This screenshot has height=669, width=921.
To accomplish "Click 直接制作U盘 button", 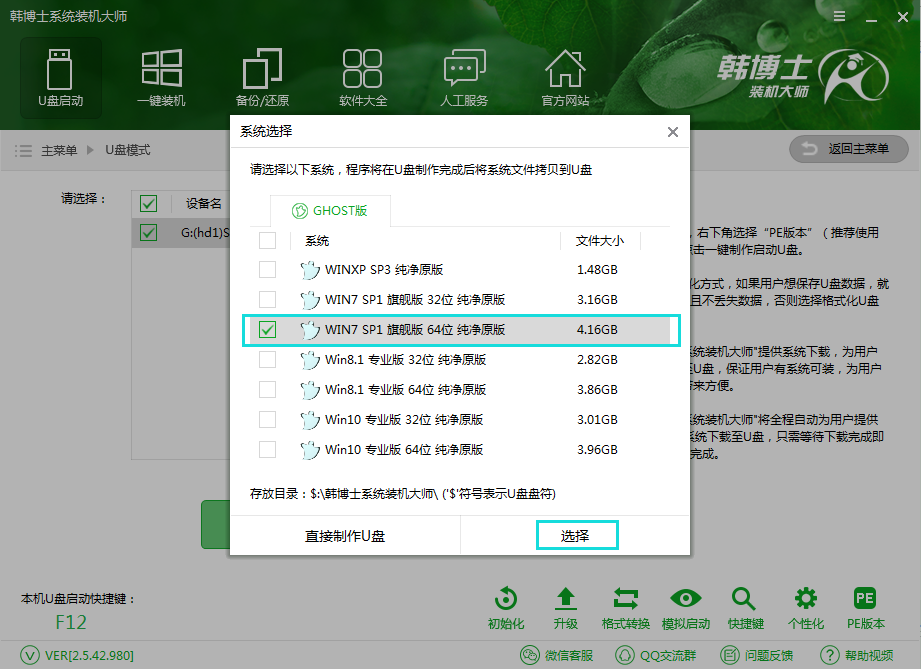I will (x=345, y=536).
